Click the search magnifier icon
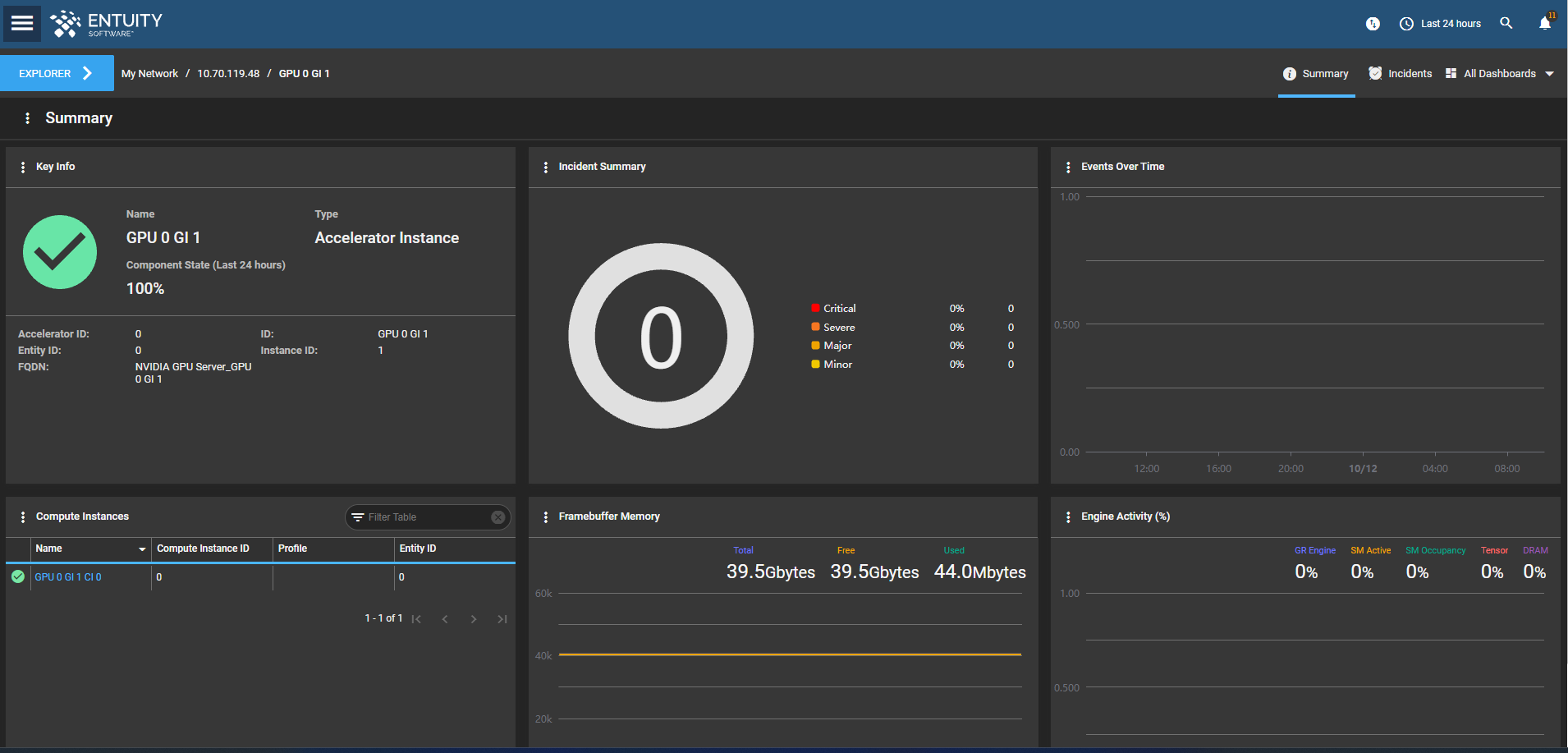Image resolution: width=1568 pixels, height=753 pixels. pyautogui.click(x=1506, y=23)
